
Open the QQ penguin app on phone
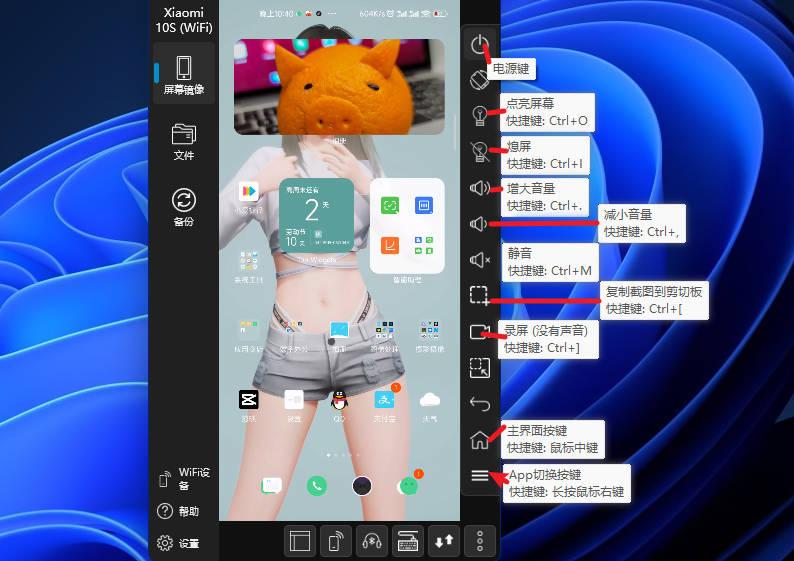[339, 400]
